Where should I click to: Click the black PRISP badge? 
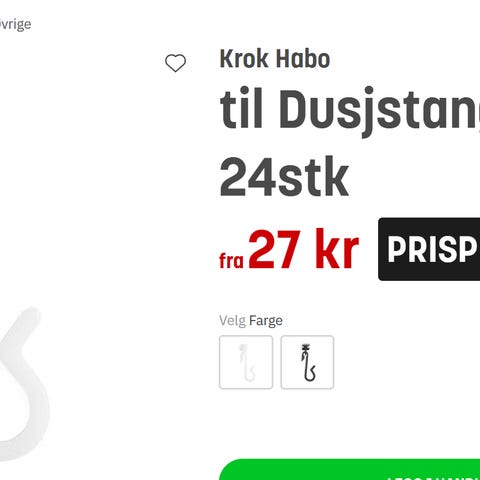coord(429,249)
